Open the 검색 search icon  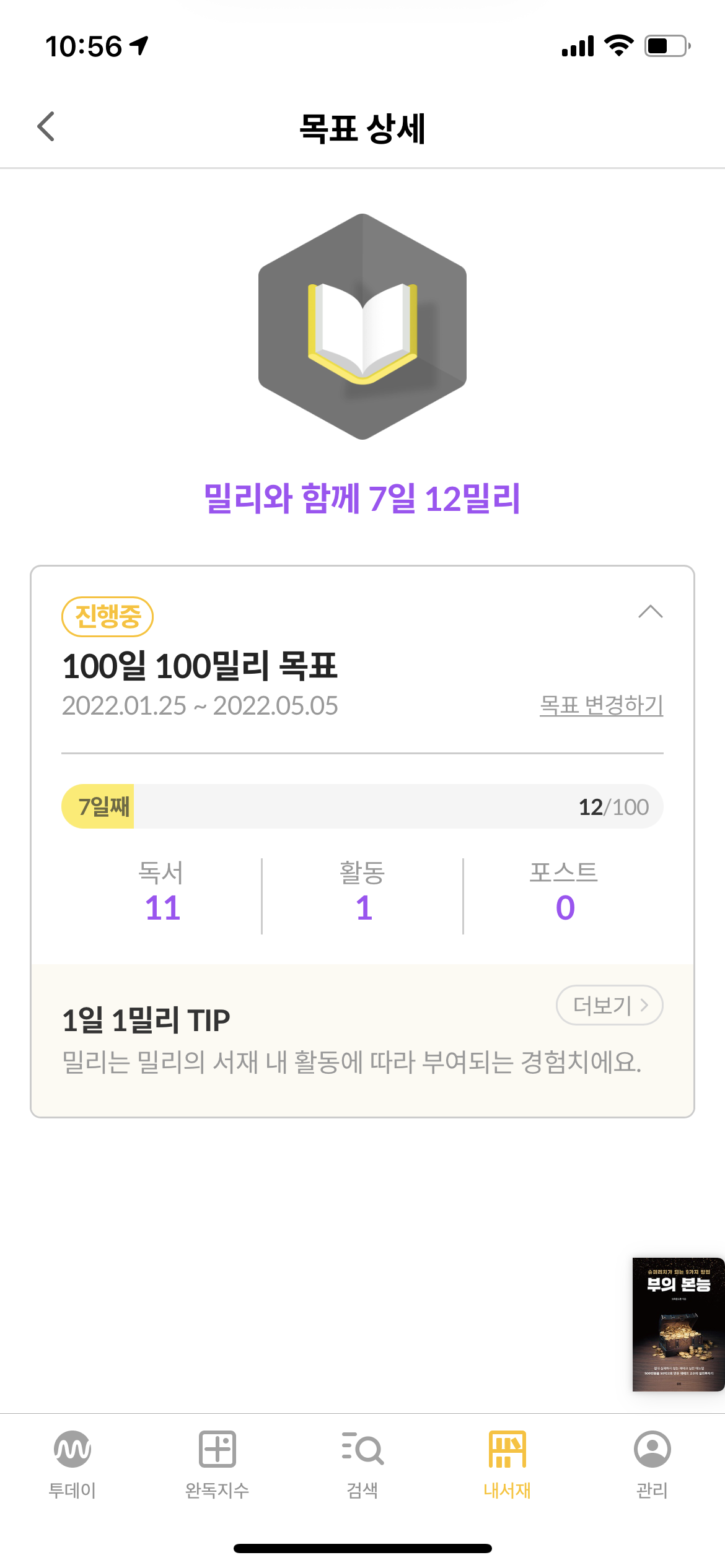[362, 1449]
